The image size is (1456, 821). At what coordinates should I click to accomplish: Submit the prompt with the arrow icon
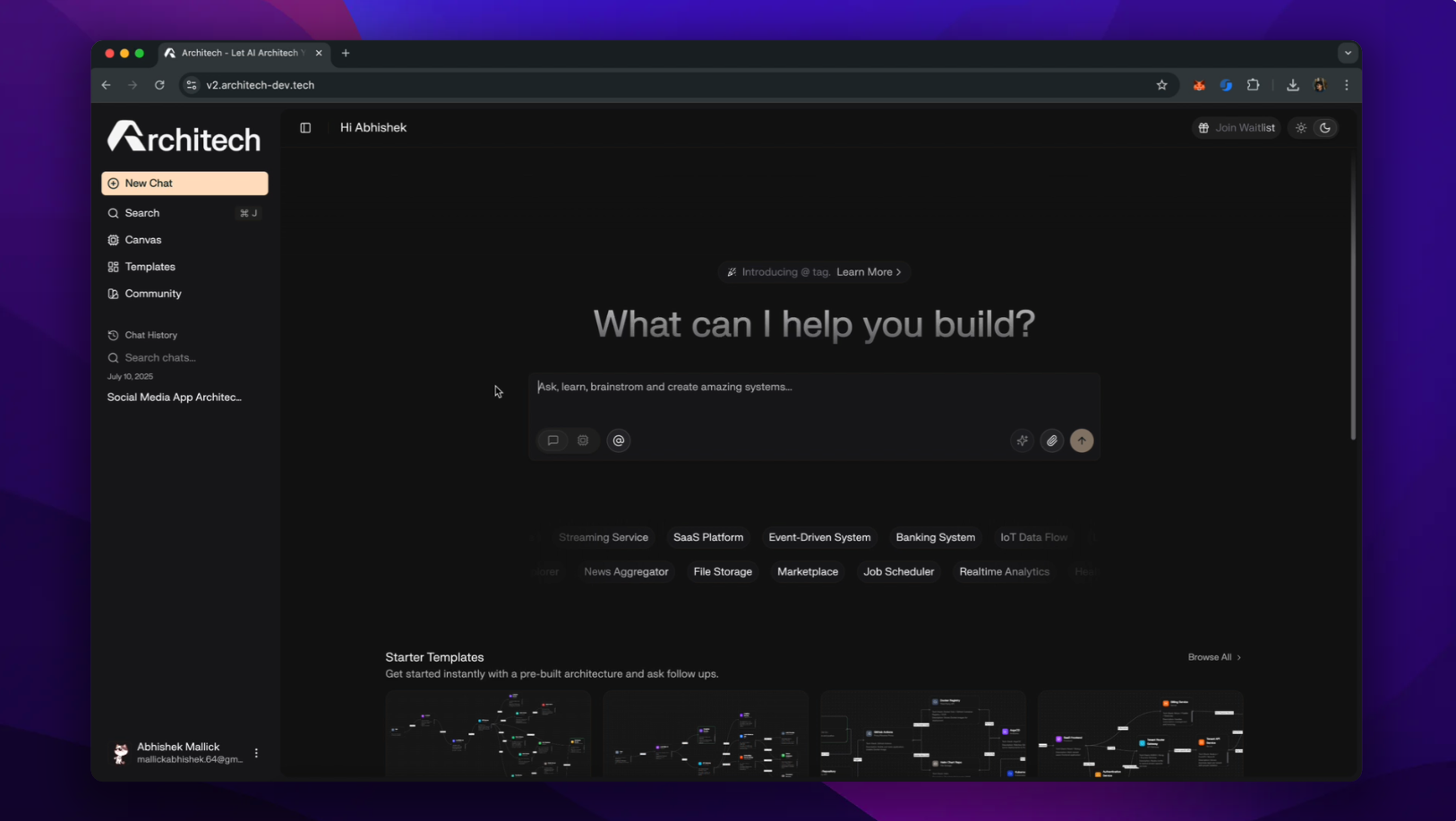(1081, 440)
